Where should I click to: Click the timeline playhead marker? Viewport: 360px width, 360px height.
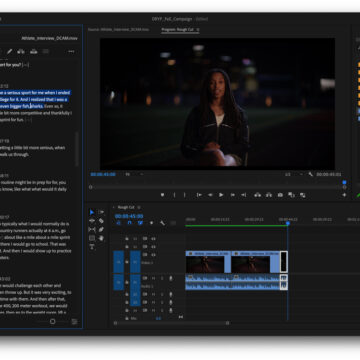click(288, 223)
